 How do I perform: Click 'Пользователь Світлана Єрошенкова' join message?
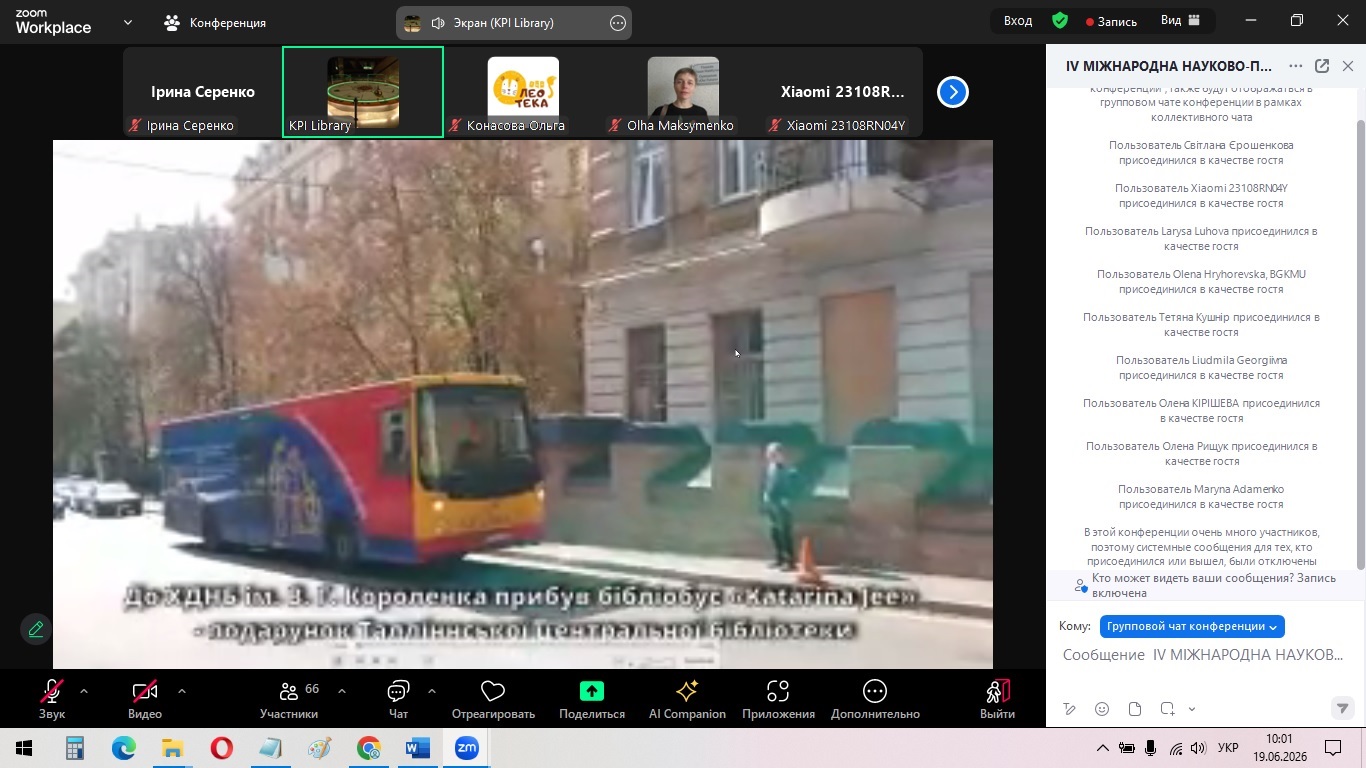point(1201,153)
